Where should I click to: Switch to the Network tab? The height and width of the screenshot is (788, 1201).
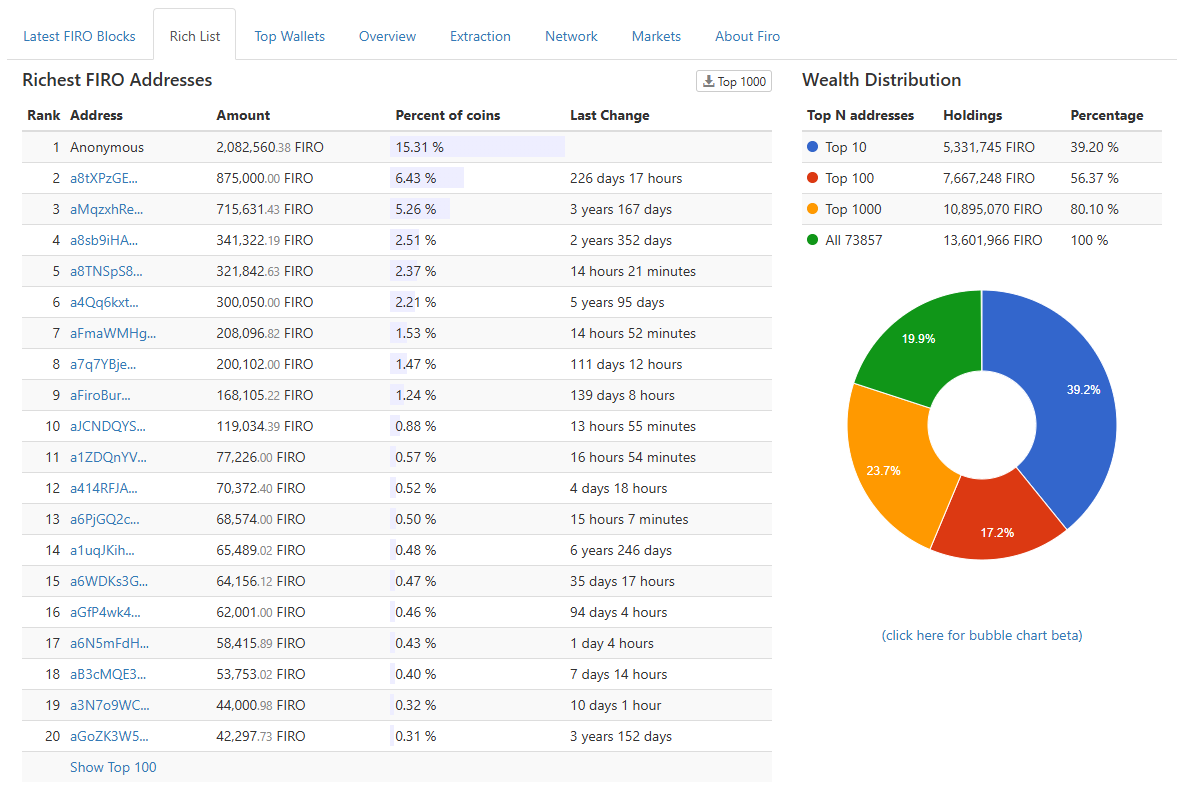pyautogui.click(x=571, y=36)
